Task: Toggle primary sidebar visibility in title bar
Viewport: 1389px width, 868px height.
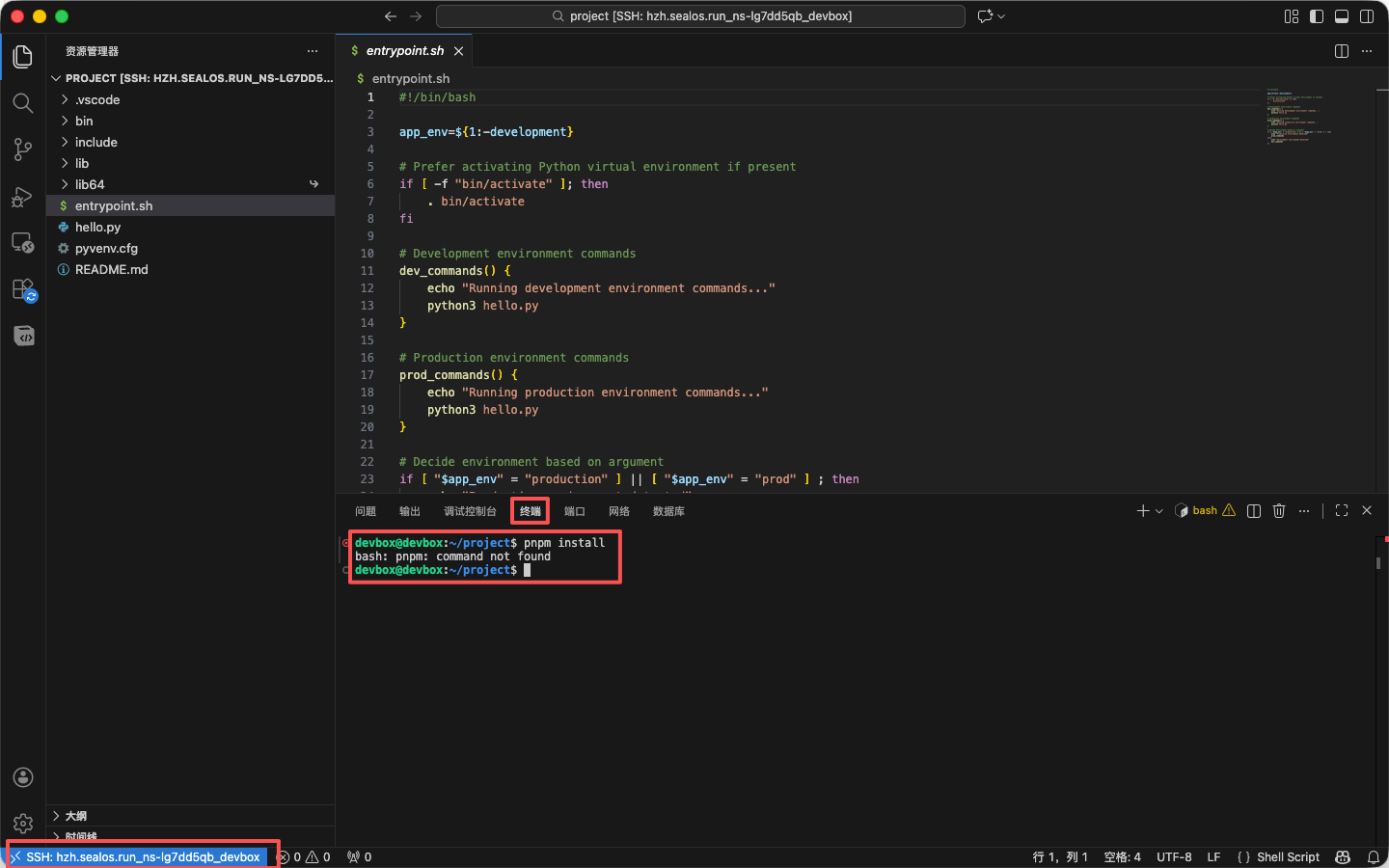Action: point(1317,16)
